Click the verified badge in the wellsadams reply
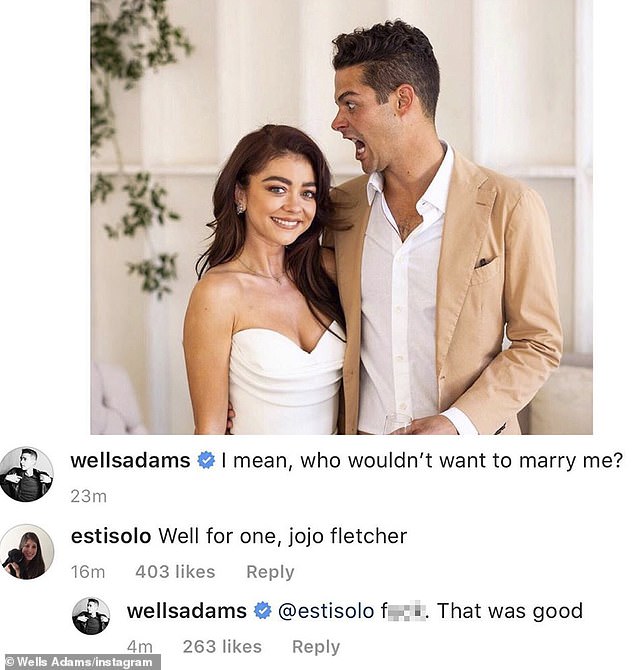 coord(263,611)
